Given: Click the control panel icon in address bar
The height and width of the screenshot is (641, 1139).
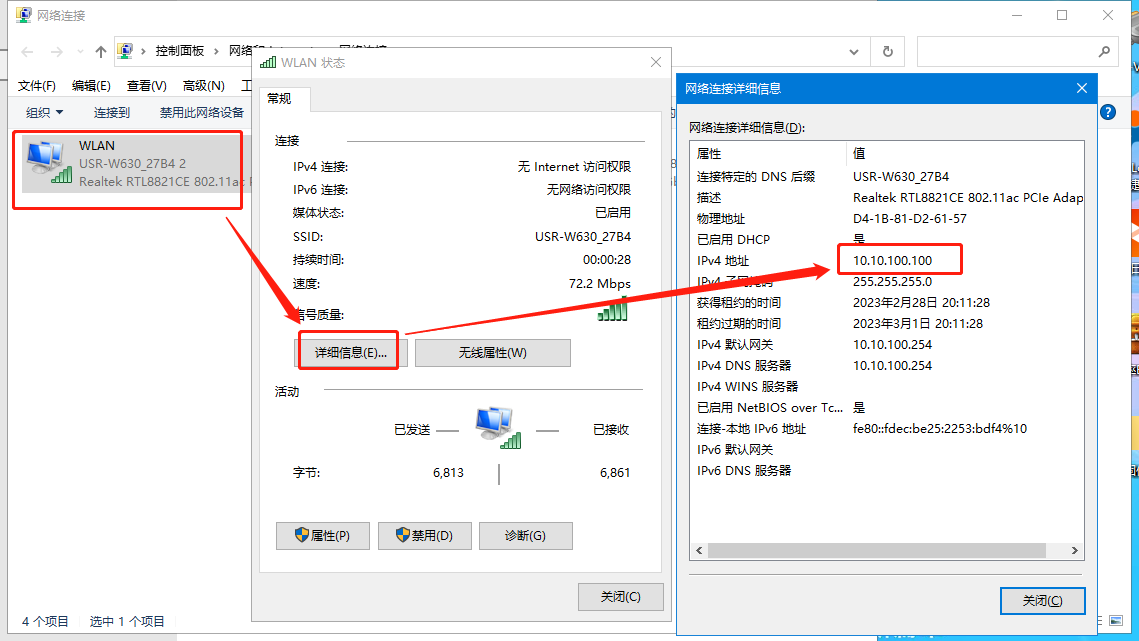Looking at the screenshot, I should [x=126, y=51].
